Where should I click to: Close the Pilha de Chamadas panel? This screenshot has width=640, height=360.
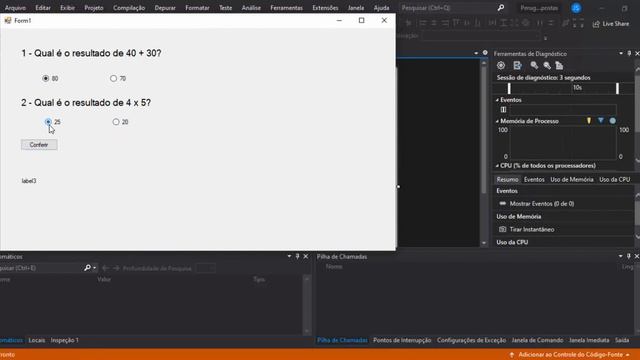(637, 256)
